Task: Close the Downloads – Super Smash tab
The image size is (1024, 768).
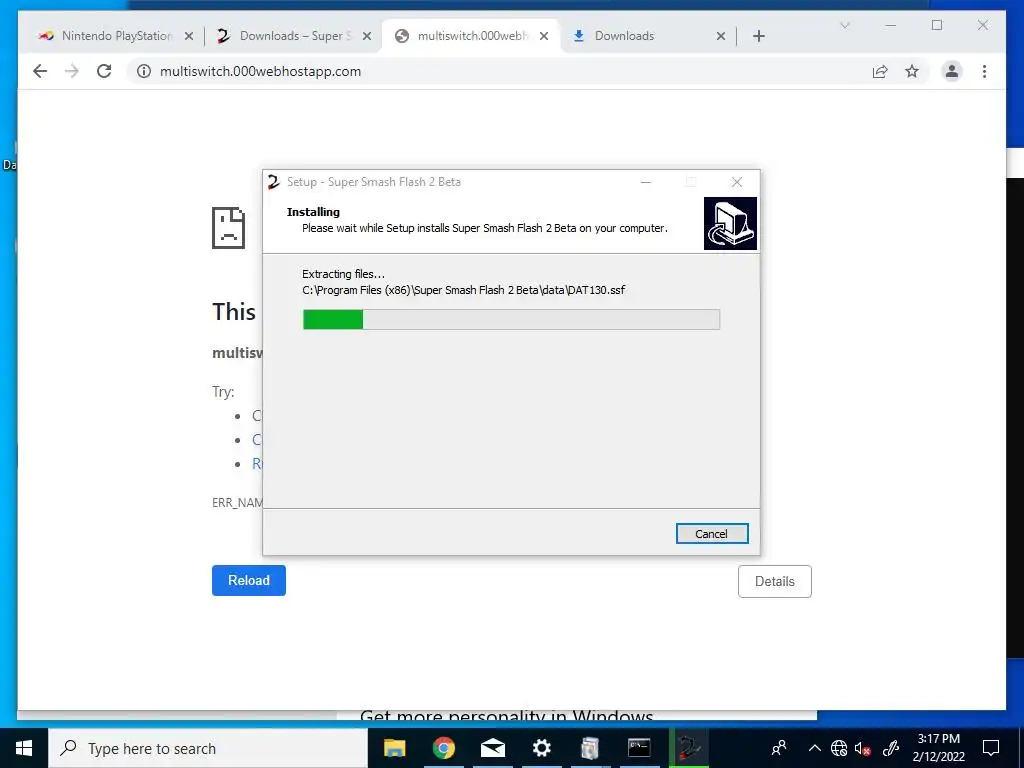Action: pos(367,36)
